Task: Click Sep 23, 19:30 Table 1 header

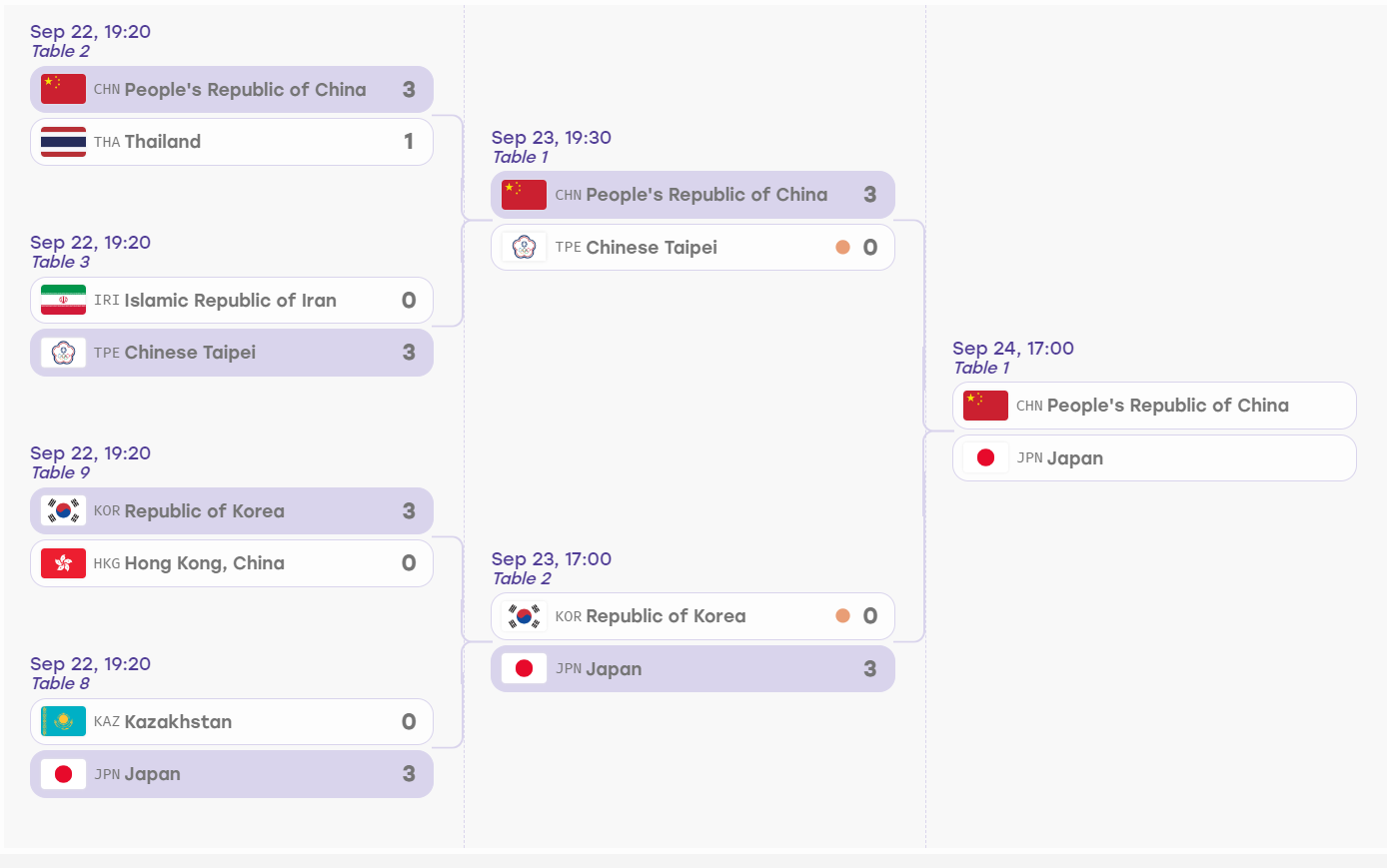Action: coord(552,147)
